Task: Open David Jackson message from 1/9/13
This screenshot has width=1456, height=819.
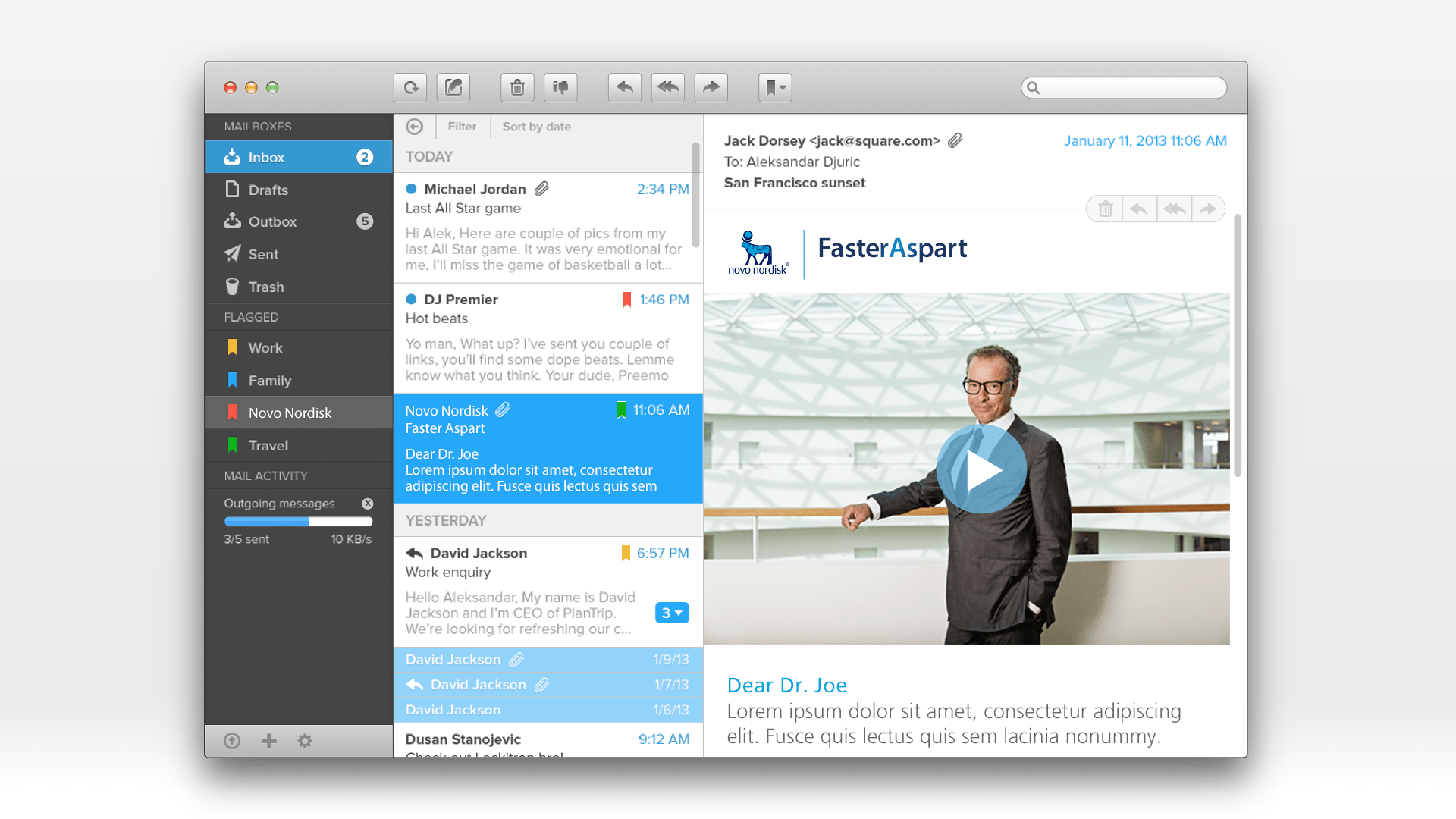Action: point(548,659)
